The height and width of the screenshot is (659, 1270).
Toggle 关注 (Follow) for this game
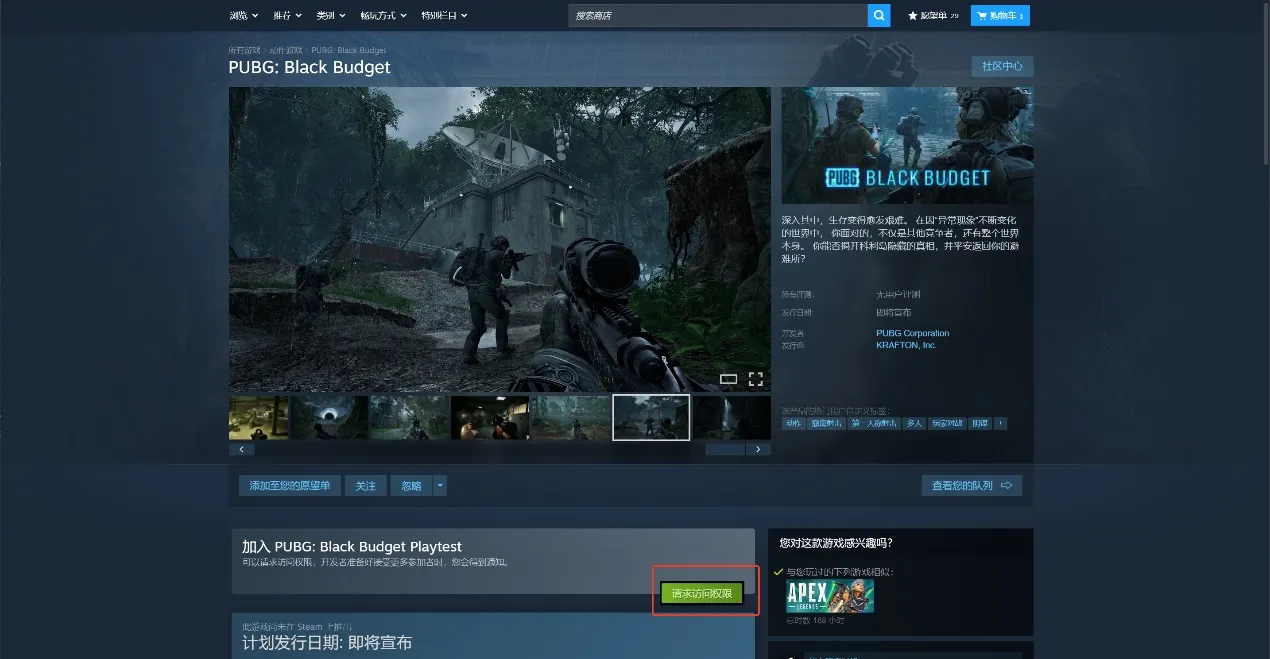pos(366,486)
